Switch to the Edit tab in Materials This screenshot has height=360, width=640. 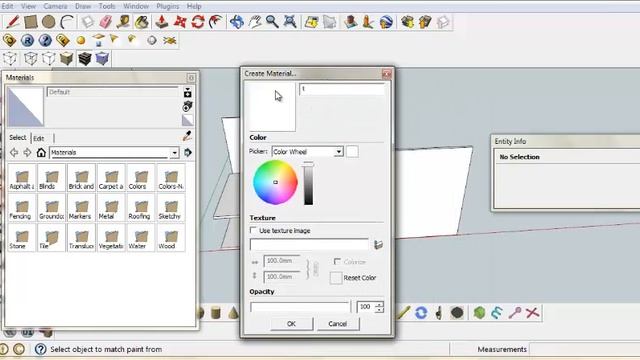(39, 138)
